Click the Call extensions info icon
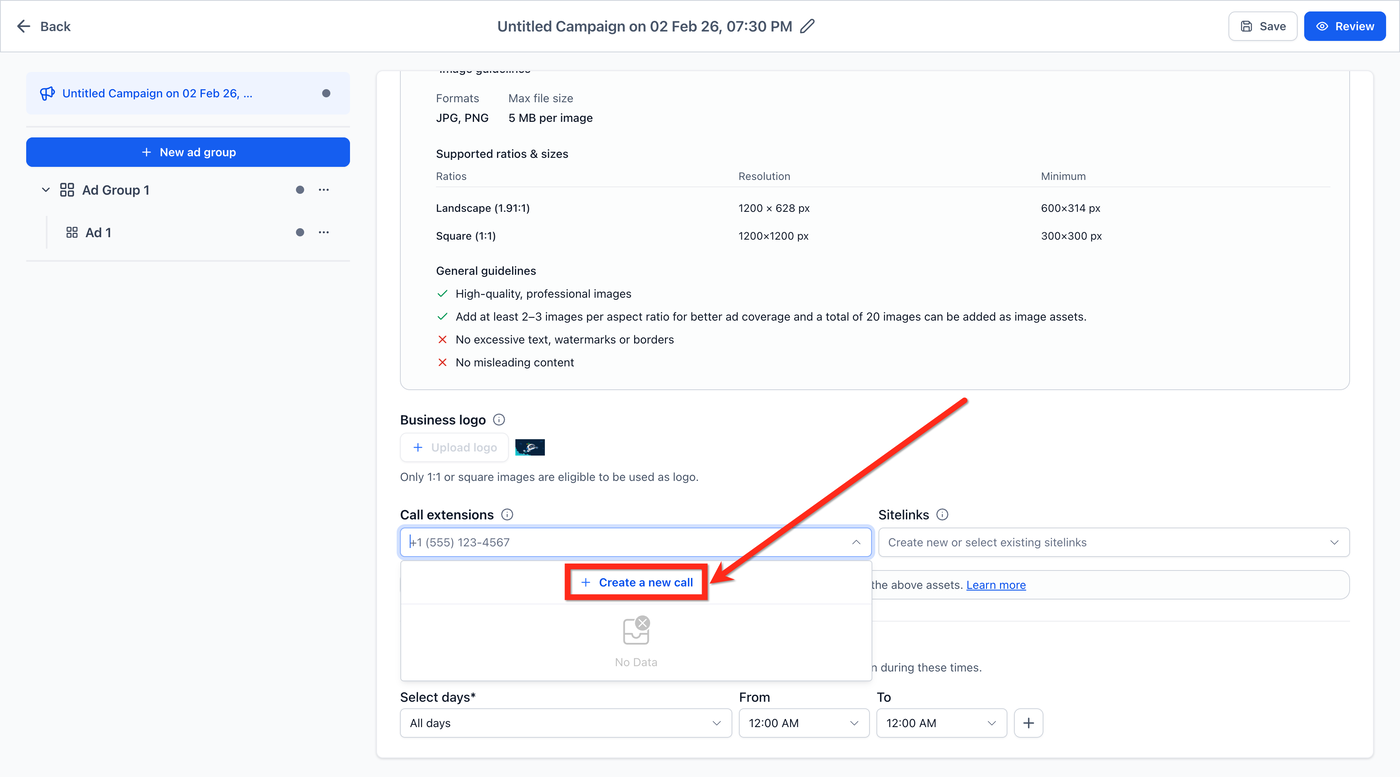Viewport: 1400px width, 777px height. [x=507, y=515]
